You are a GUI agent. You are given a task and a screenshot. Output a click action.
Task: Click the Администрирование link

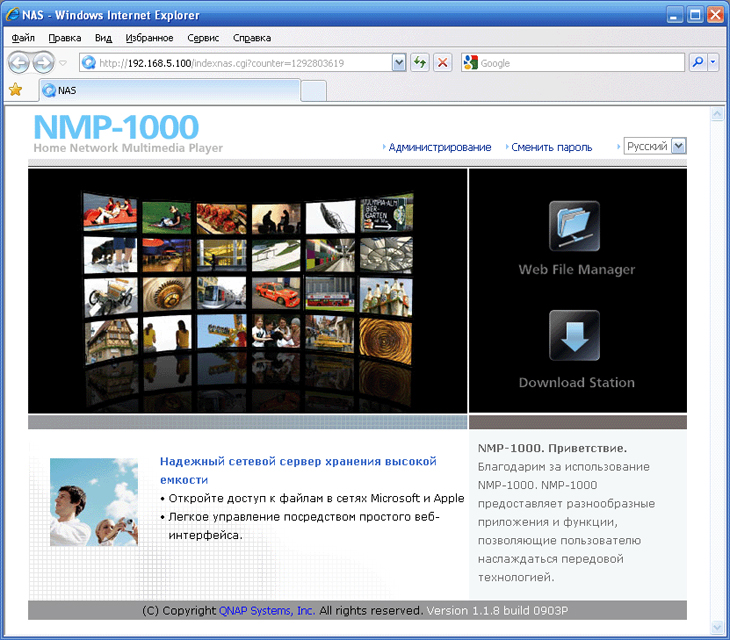click(439, 147)
